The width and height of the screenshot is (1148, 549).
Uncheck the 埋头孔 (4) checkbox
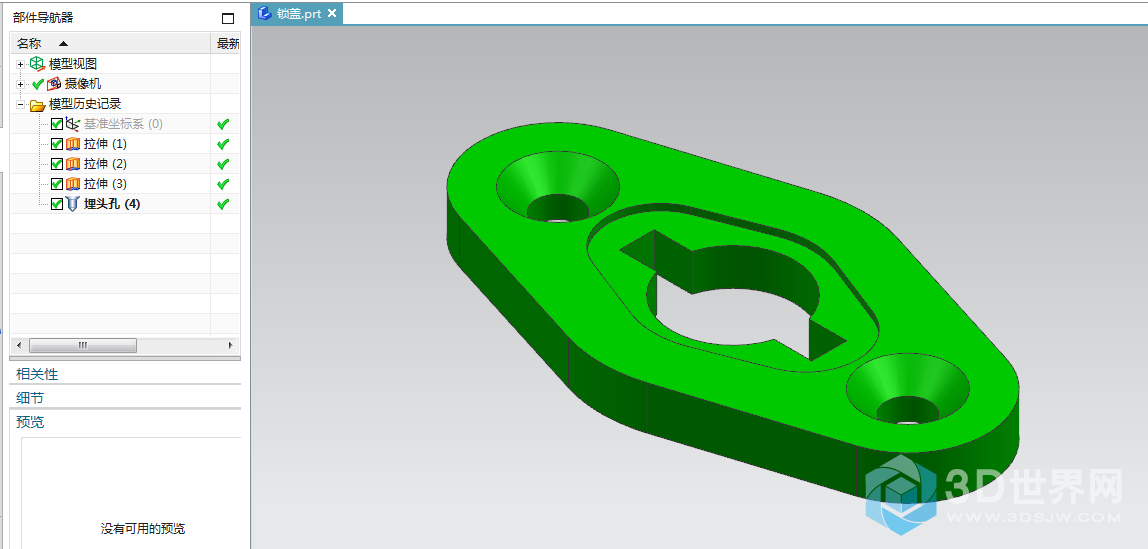pos(56,204)
